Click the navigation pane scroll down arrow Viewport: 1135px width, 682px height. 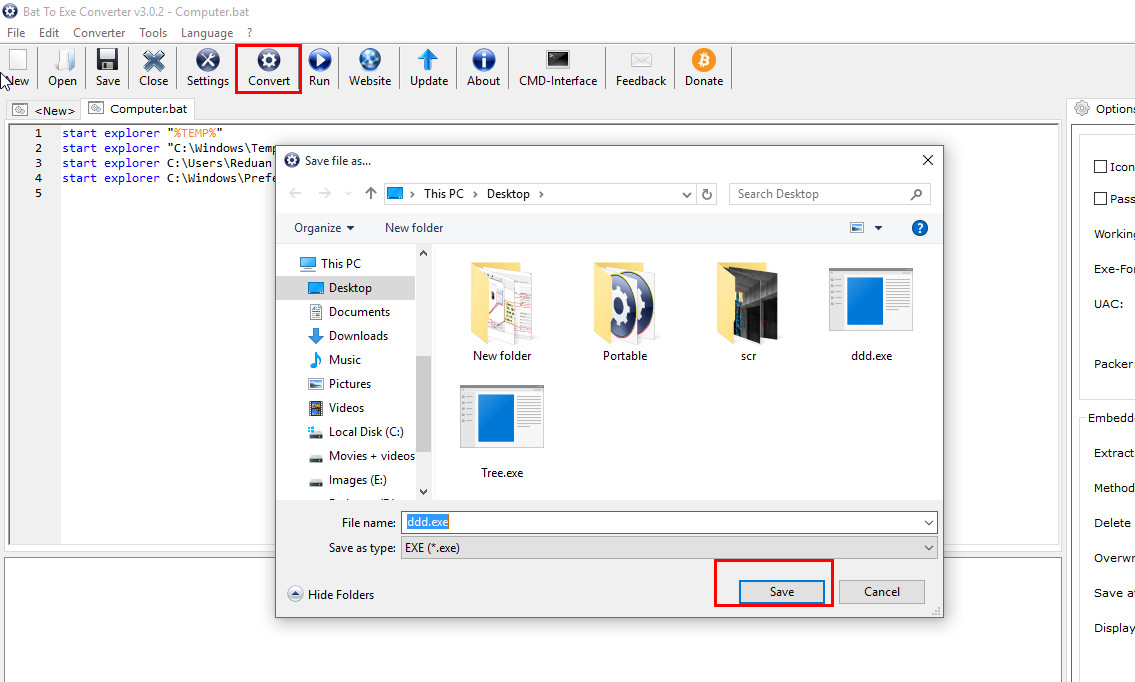click(x=423, y=492)
